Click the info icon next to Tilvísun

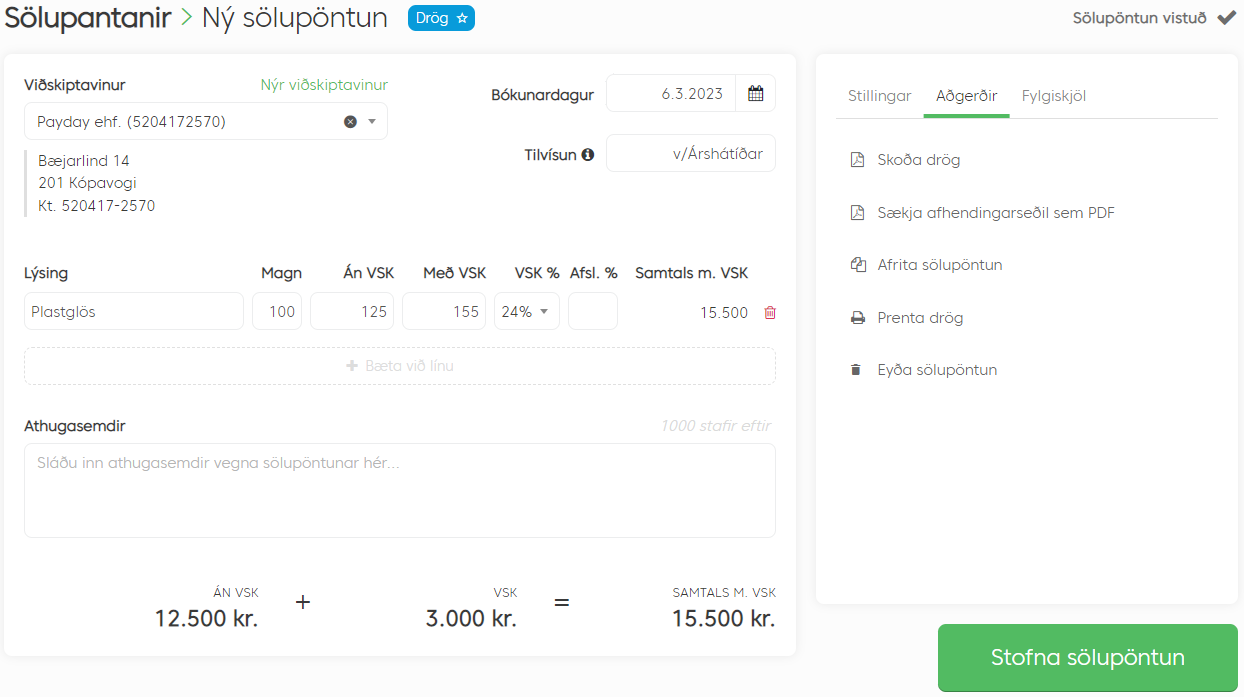588,155
